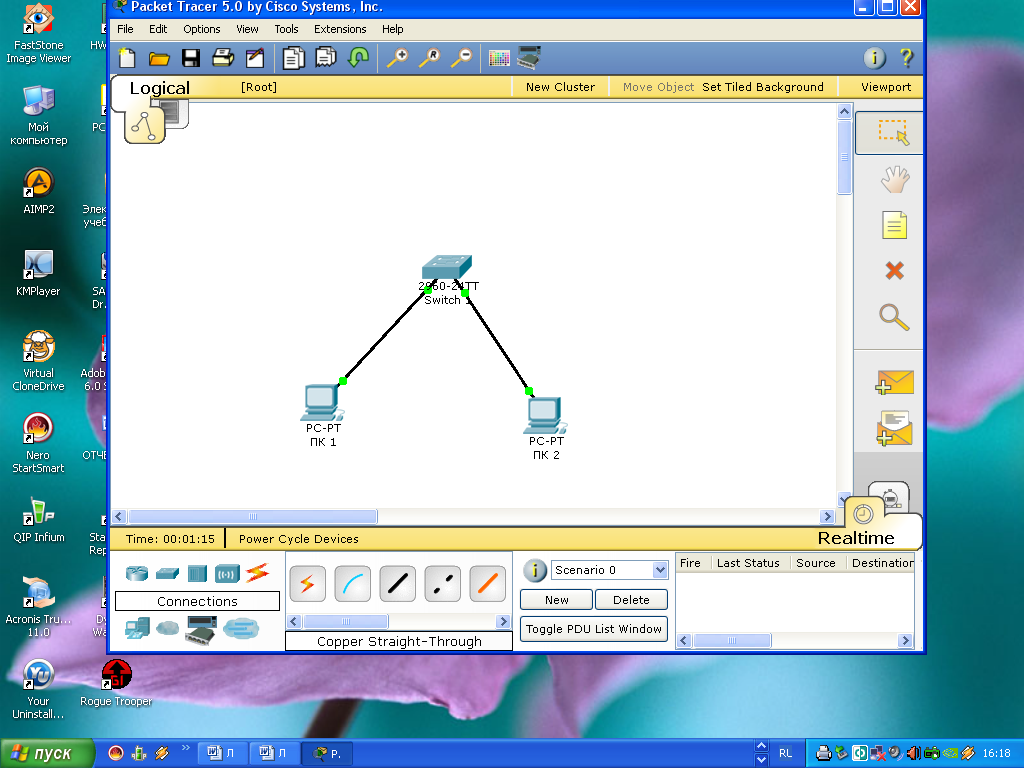Click the Delete scenario button
Viewport: 1024px width, 768px height.
pos(632,600)
